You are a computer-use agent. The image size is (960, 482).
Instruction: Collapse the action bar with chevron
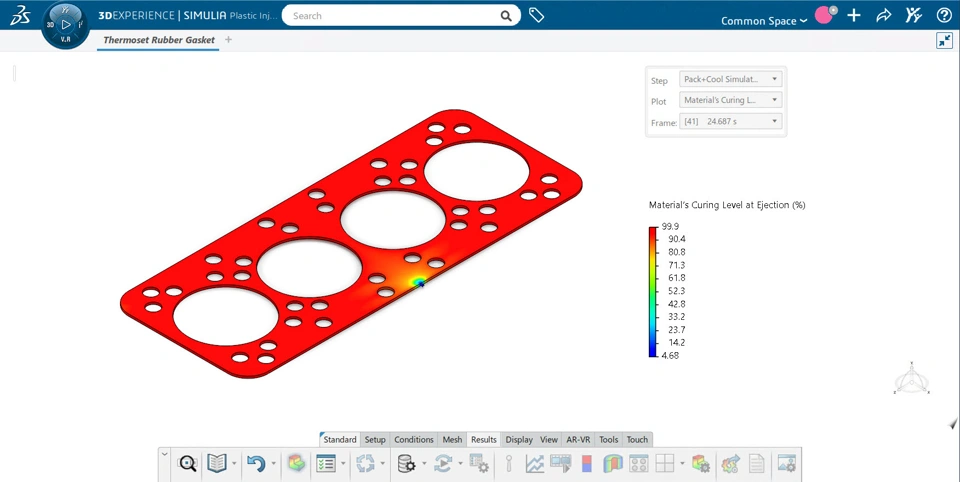[164, 454]
